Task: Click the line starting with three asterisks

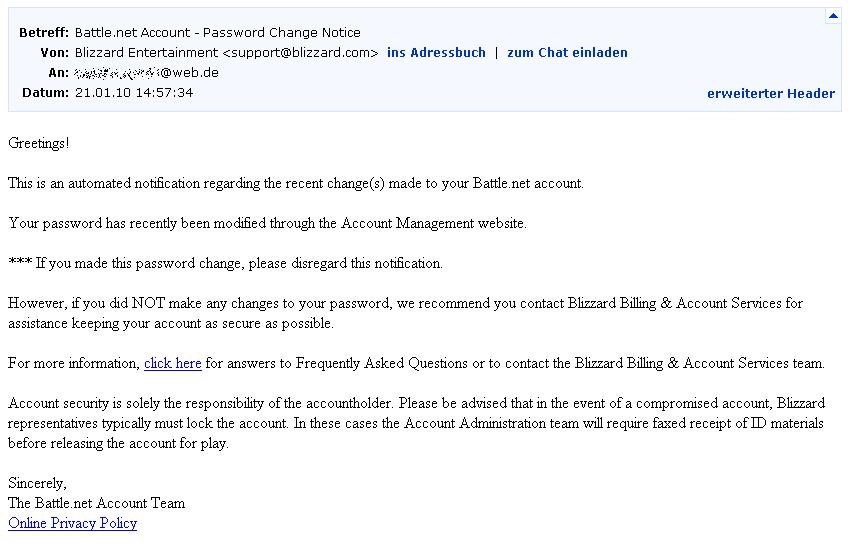Action: coord(225,263)
